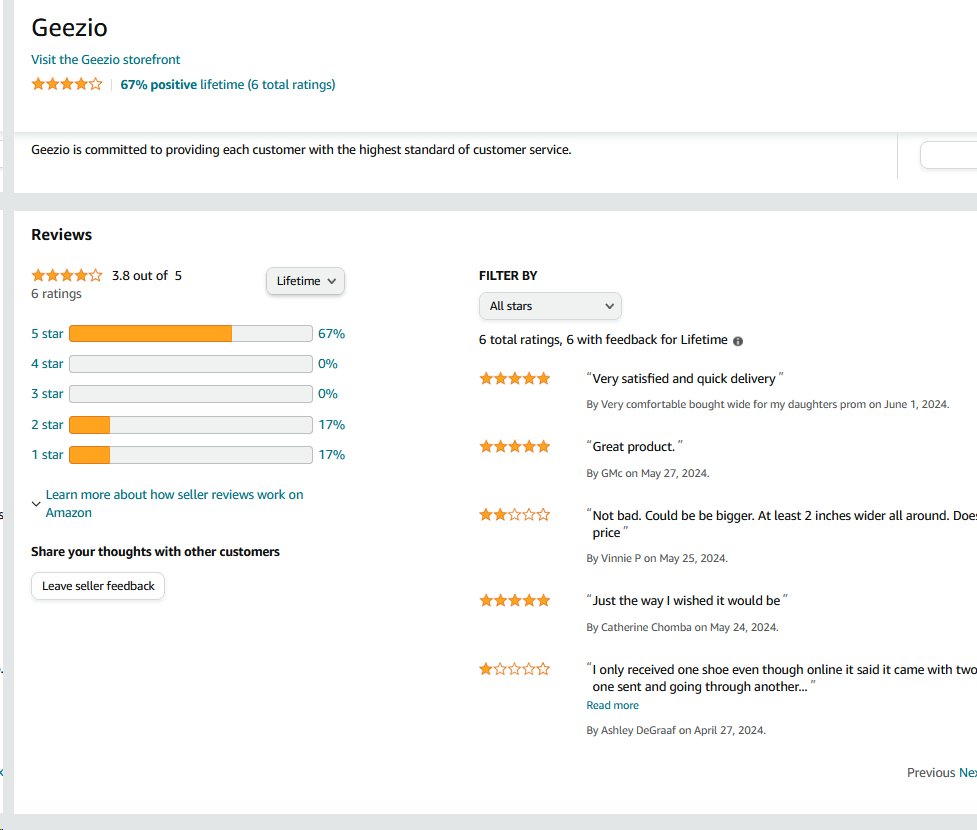Visit the Geezio storefront link
Viewport: 977px width, 830px height.
[x=106, y=60]
